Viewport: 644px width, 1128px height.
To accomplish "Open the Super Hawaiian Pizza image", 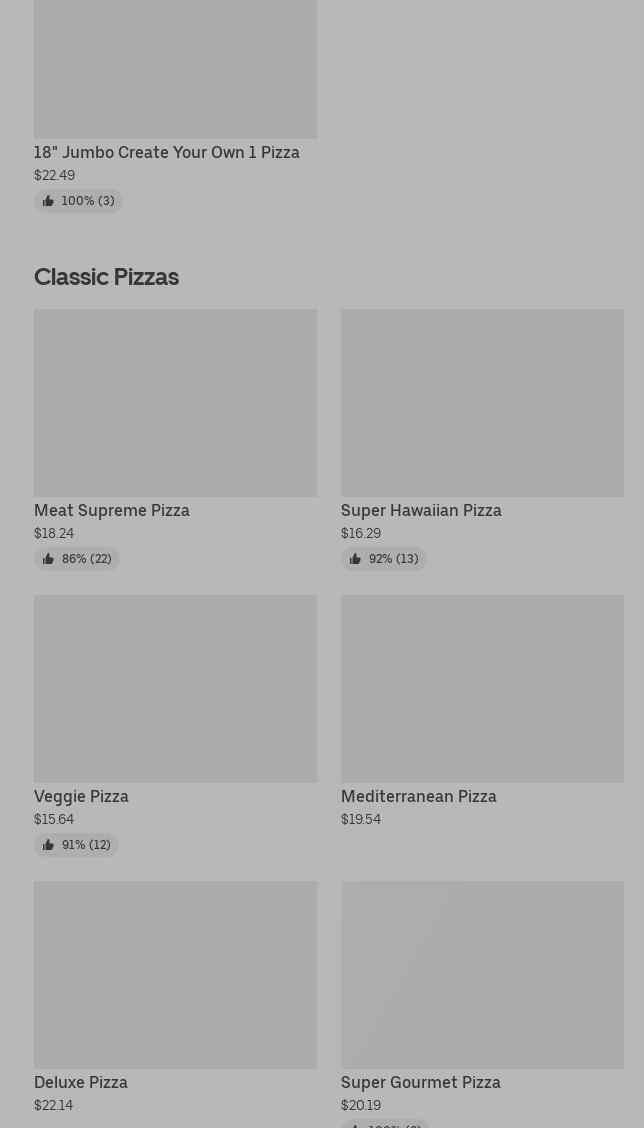I will pyautogui.click(x=482, y=403).
